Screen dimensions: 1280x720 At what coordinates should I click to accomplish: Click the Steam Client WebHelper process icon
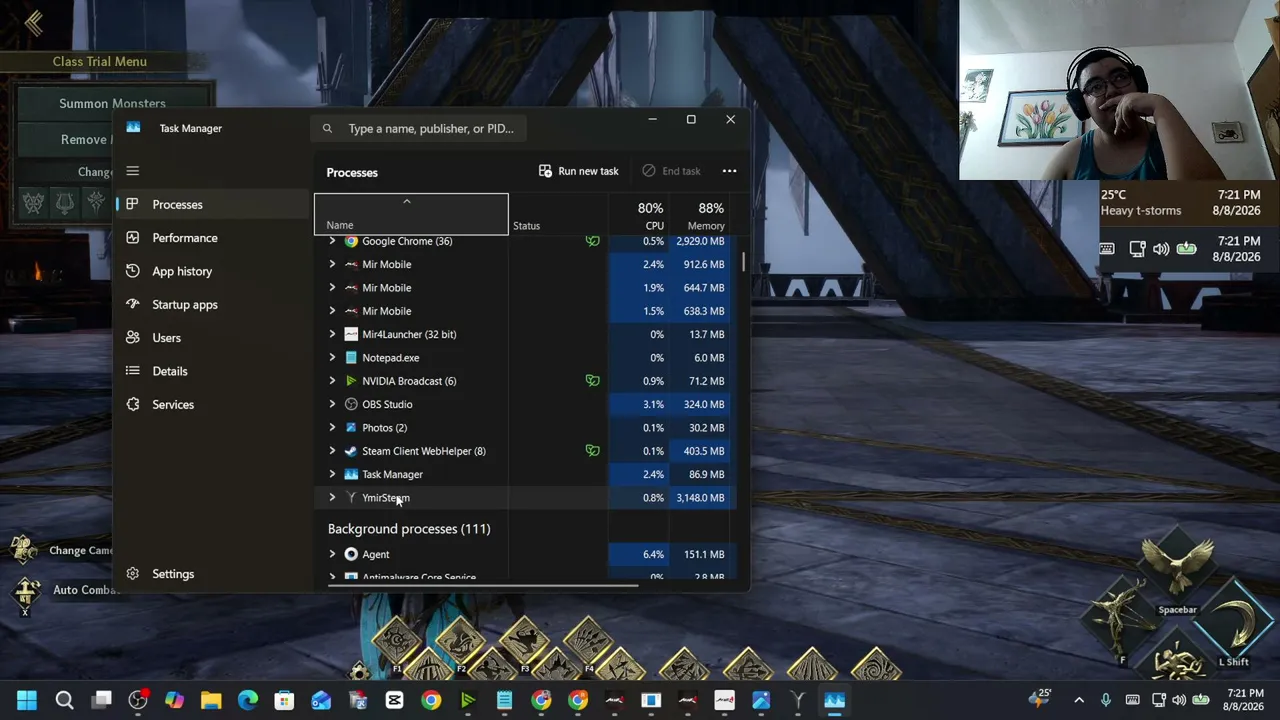pos(351,451)
